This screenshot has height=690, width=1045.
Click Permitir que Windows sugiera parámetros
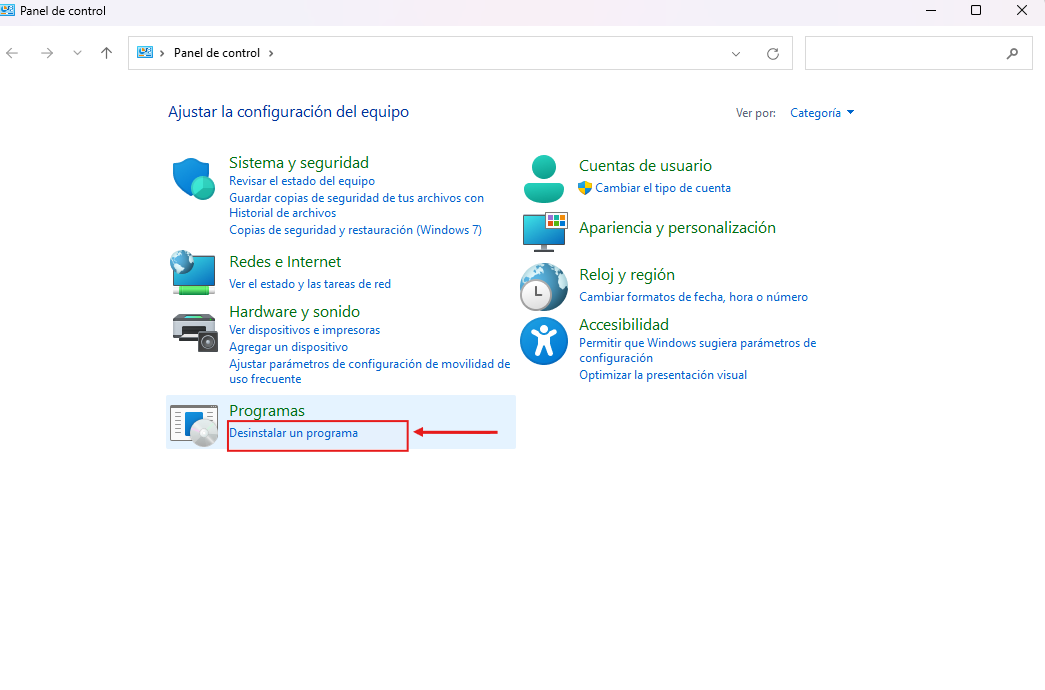pos(697,351)
